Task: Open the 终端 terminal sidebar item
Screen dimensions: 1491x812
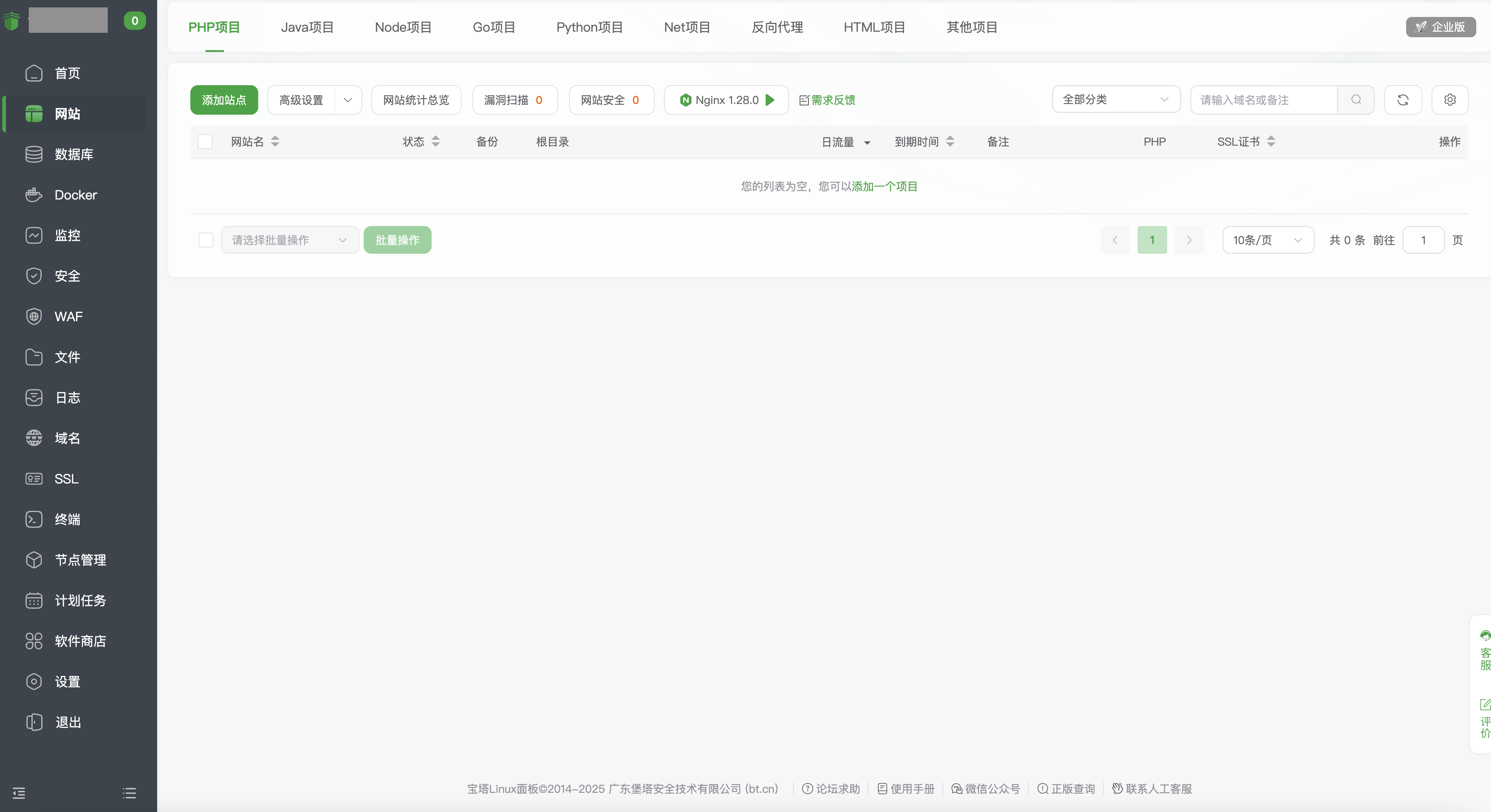Action: 67,519
